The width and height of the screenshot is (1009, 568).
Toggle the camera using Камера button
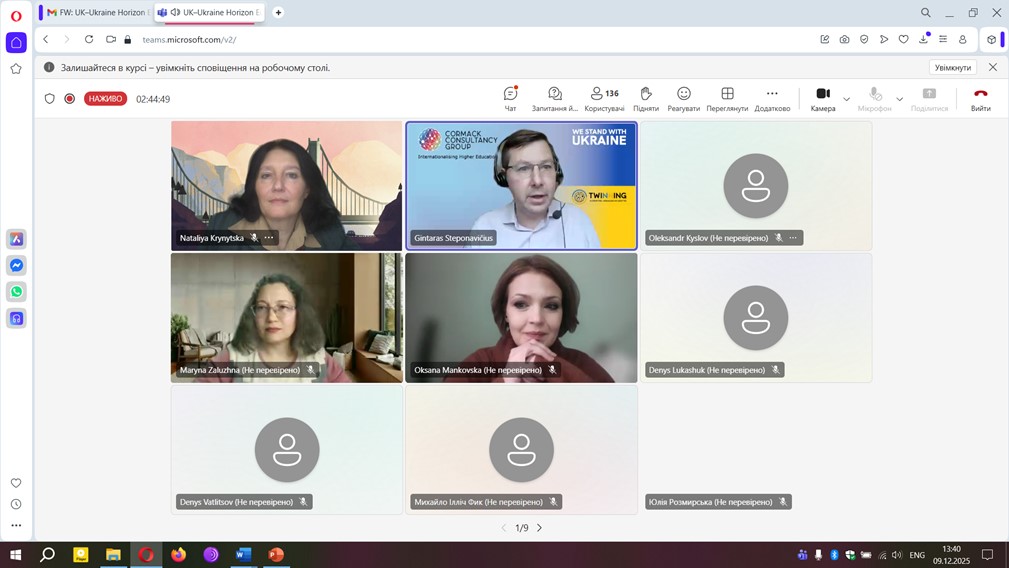tap(823, 98)
